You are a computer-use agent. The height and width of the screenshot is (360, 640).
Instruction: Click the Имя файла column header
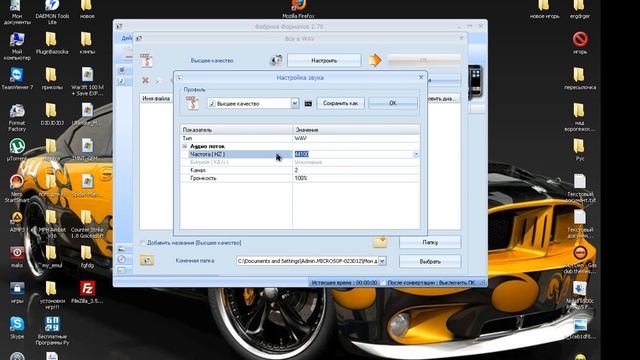click(x=156, y=98)
